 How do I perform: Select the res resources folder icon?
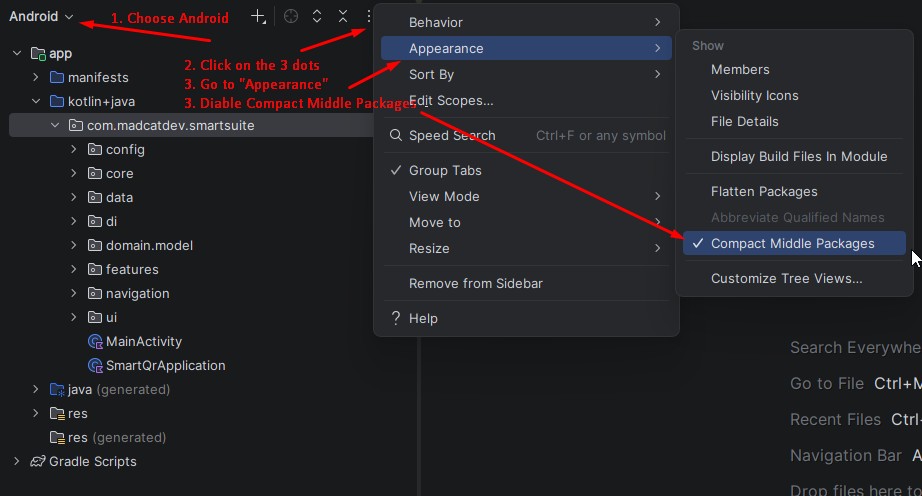pyautogui.click(x=57, y=414)
